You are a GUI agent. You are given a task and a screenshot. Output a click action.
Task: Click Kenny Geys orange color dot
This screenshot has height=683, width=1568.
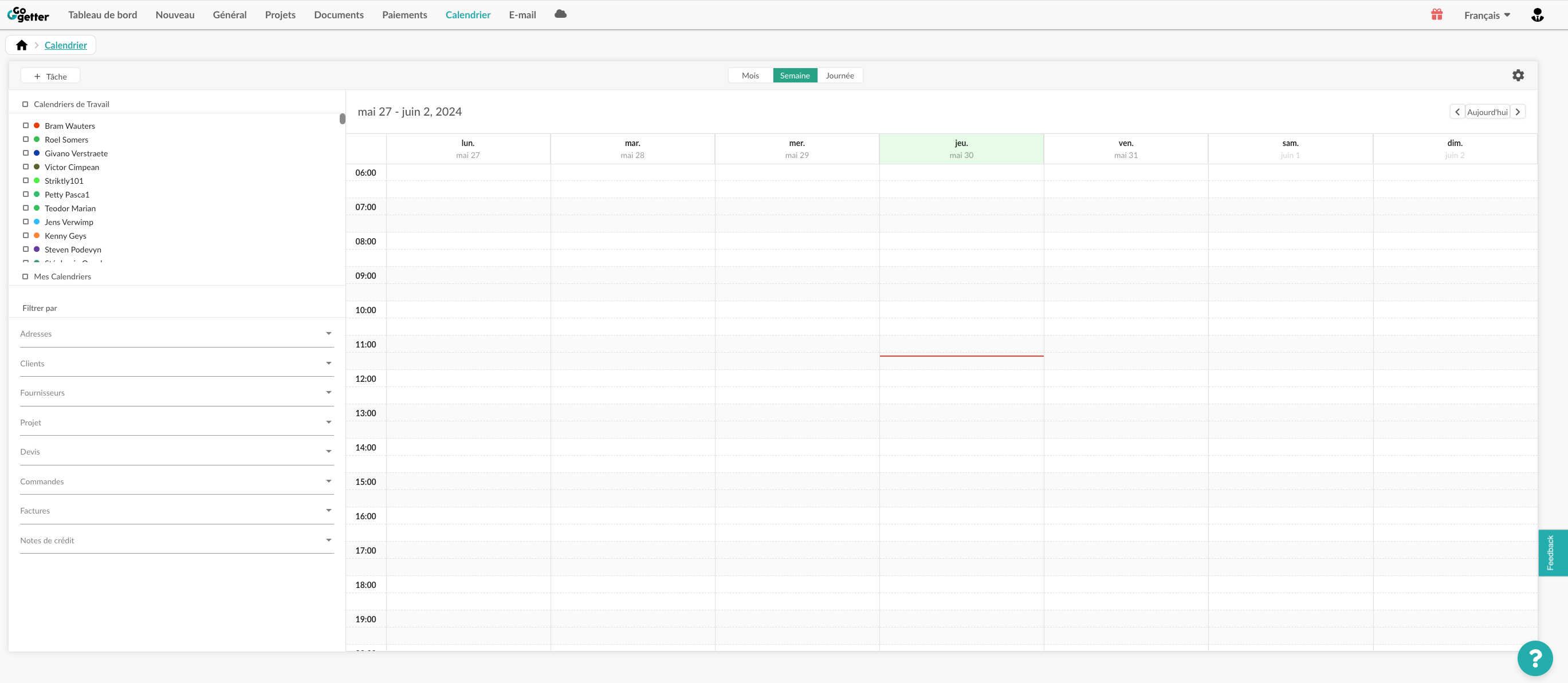(x=37, y=235)
